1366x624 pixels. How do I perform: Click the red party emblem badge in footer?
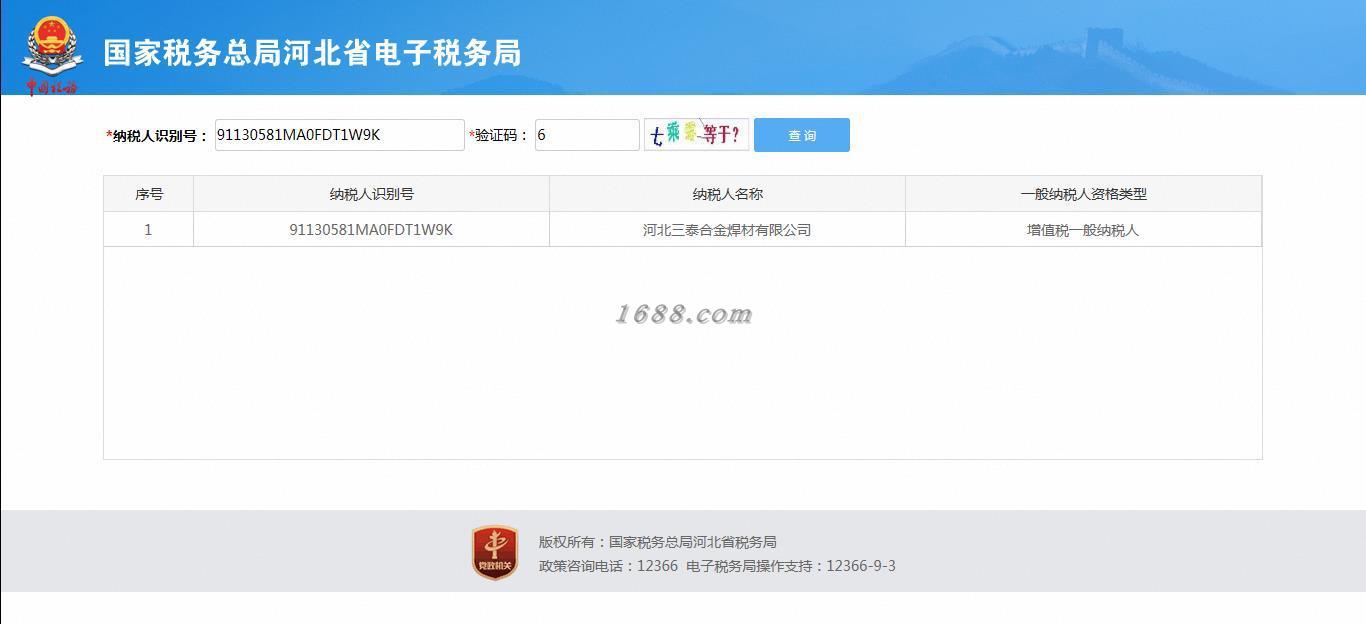495,553
